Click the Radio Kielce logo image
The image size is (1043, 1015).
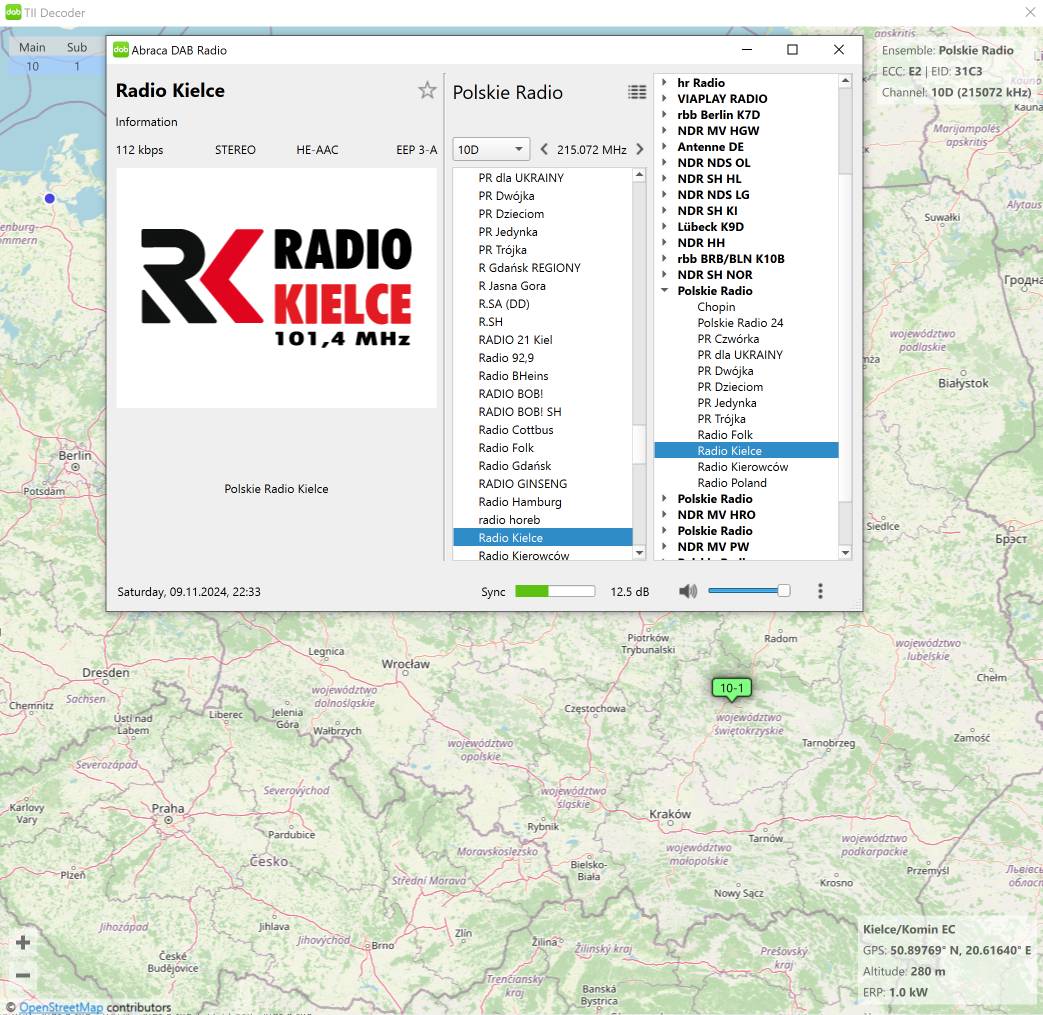276,288
